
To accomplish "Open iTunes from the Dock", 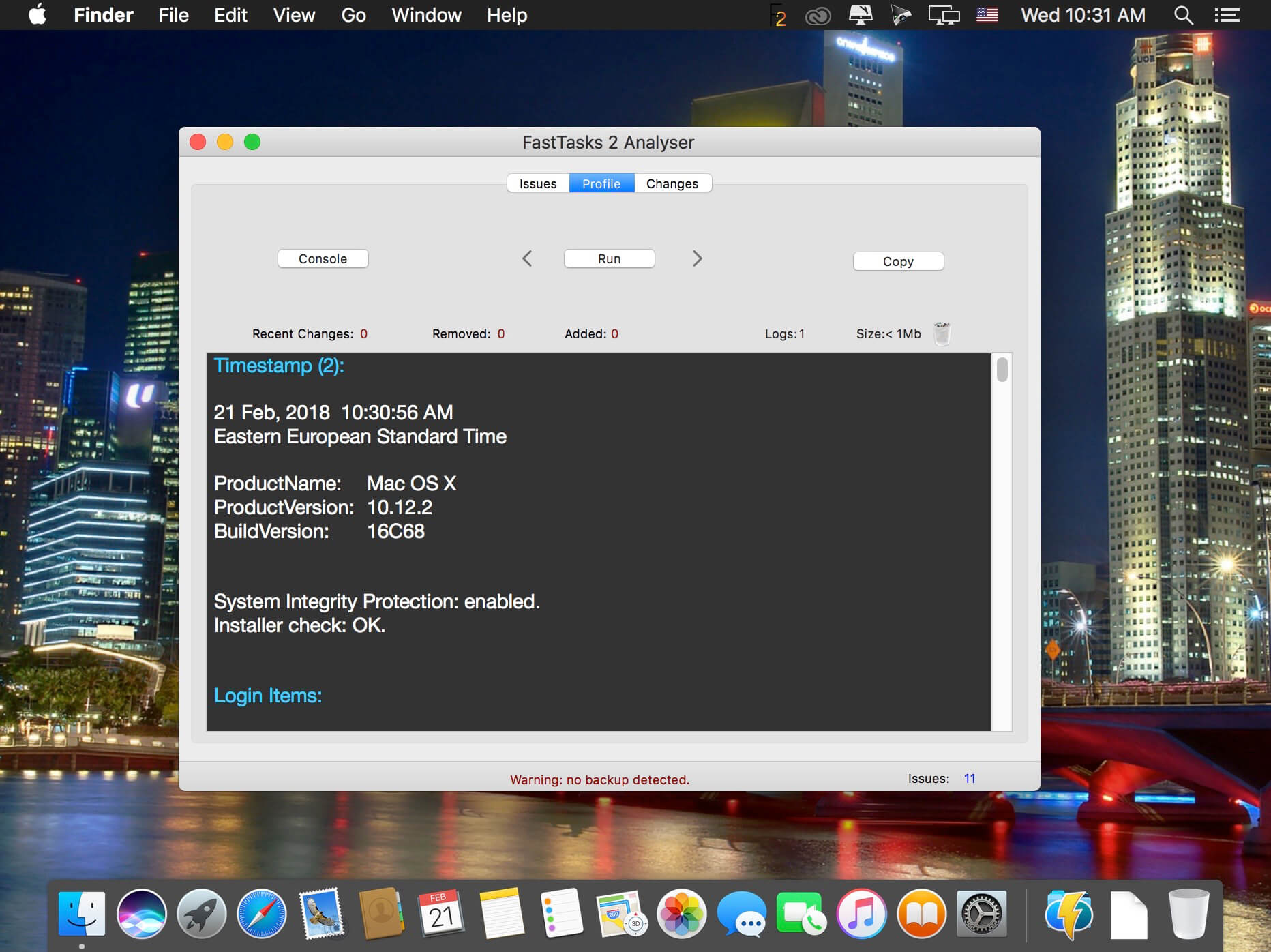I will [862, 914].
